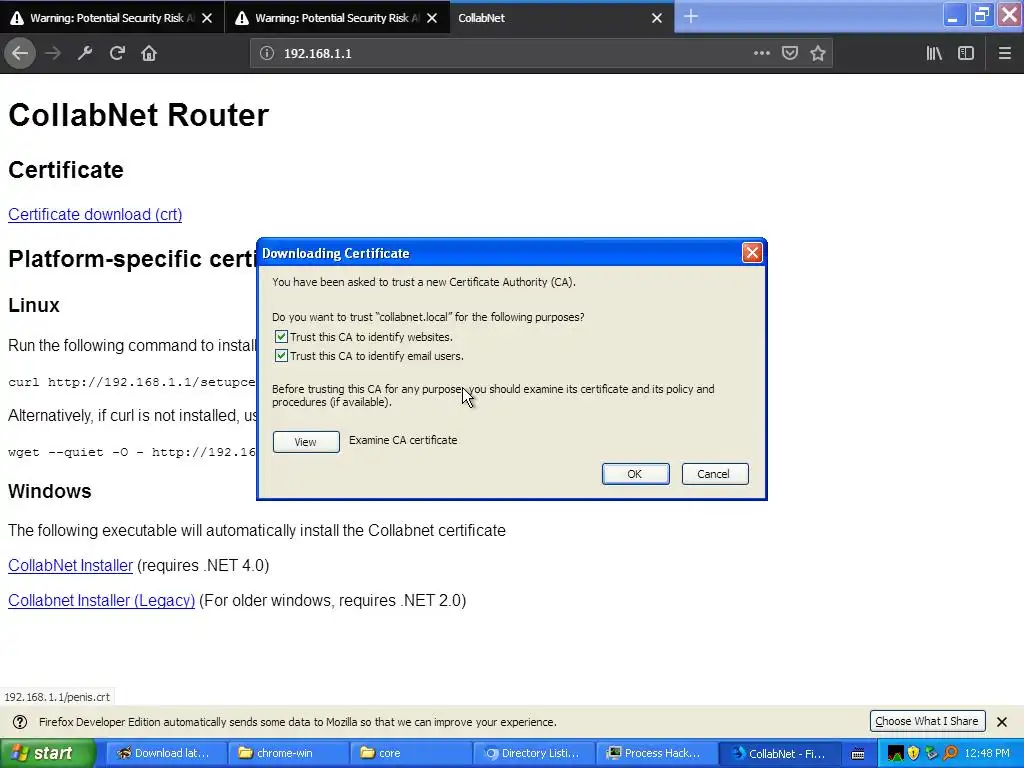
Task: Click the notification bar question mark icon
Action: pos(20,722)
